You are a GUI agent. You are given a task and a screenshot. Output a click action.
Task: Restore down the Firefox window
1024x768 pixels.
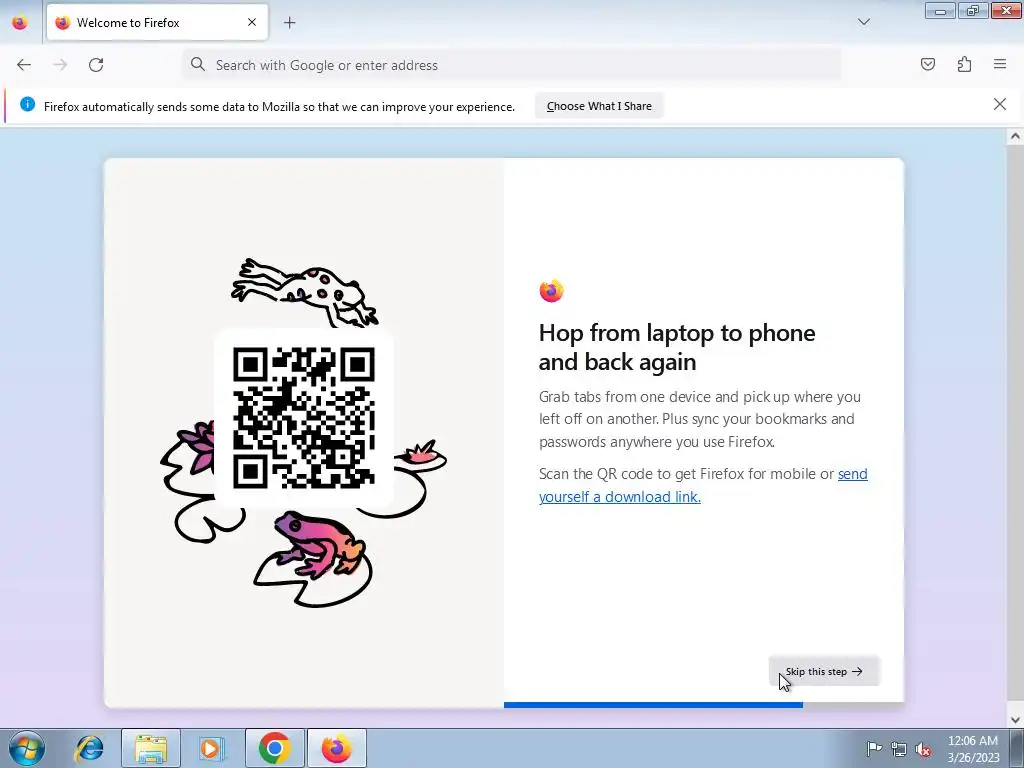[973, 10]
